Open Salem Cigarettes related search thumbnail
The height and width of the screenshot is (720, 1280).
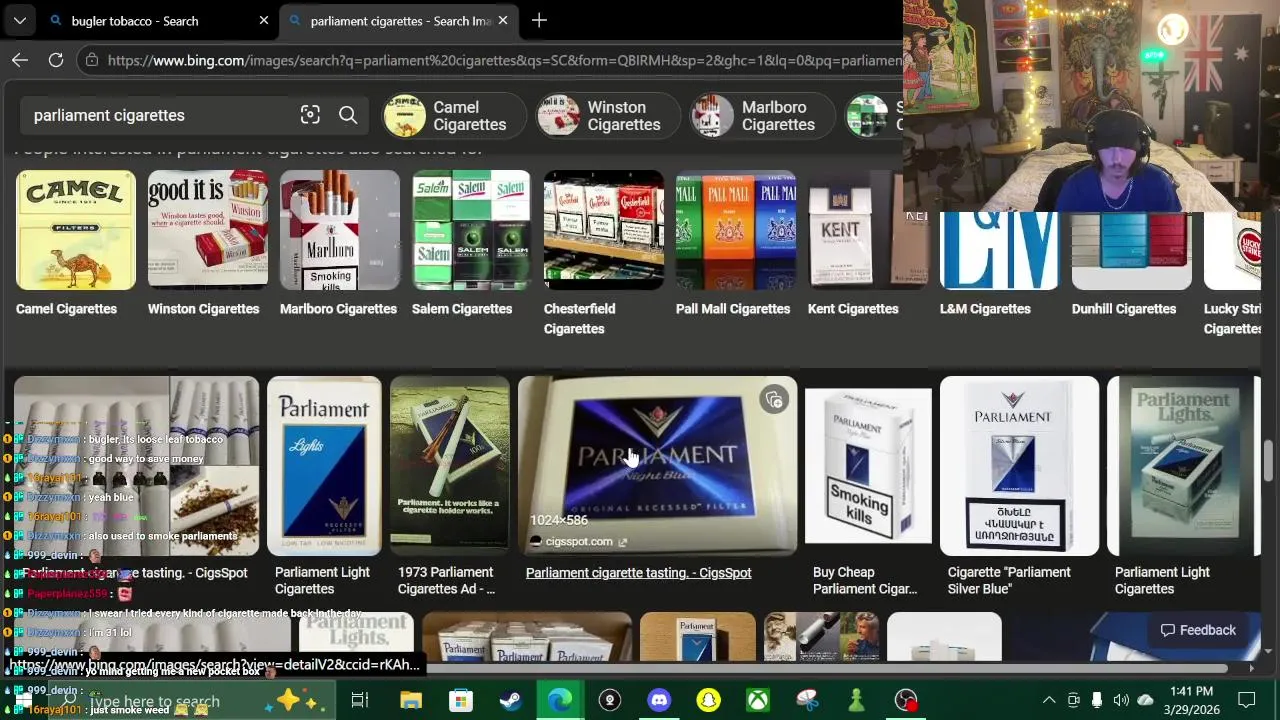click(472, 230)
